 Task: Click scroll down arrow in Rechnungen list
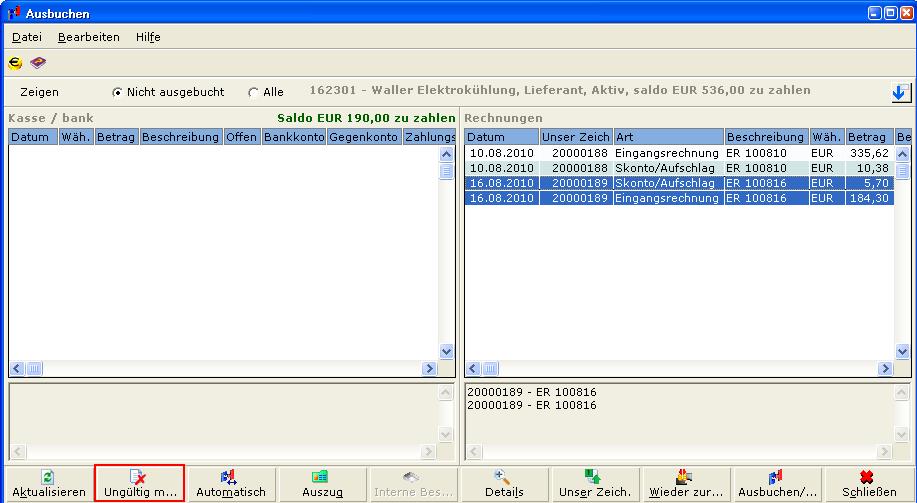click(902, 352)
